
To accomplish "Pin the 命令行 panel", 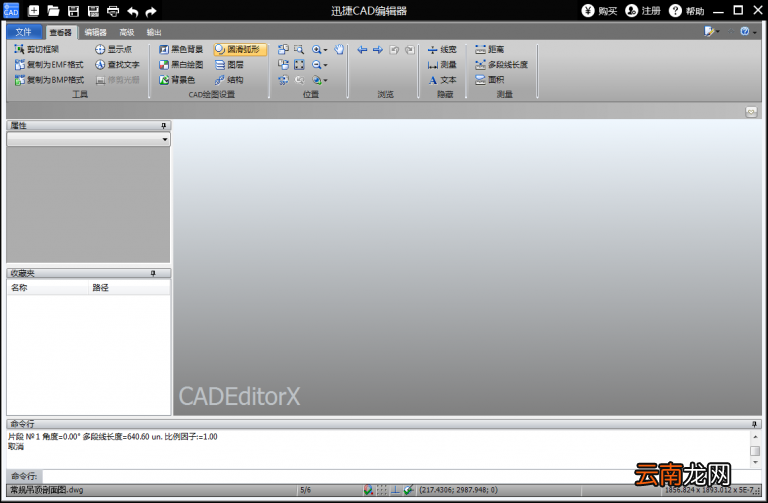I will tap(754, 424).
